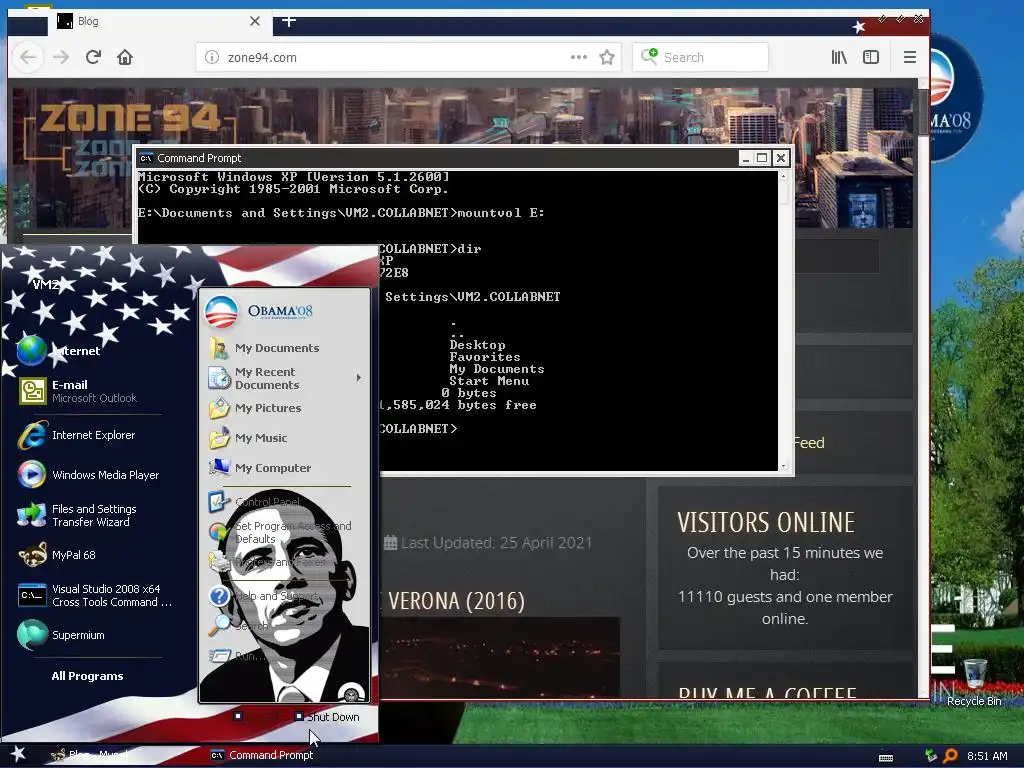Open Command Prompt window system menu icon
This screenshot has width=1024, height=768.
(x=146, y=158)
